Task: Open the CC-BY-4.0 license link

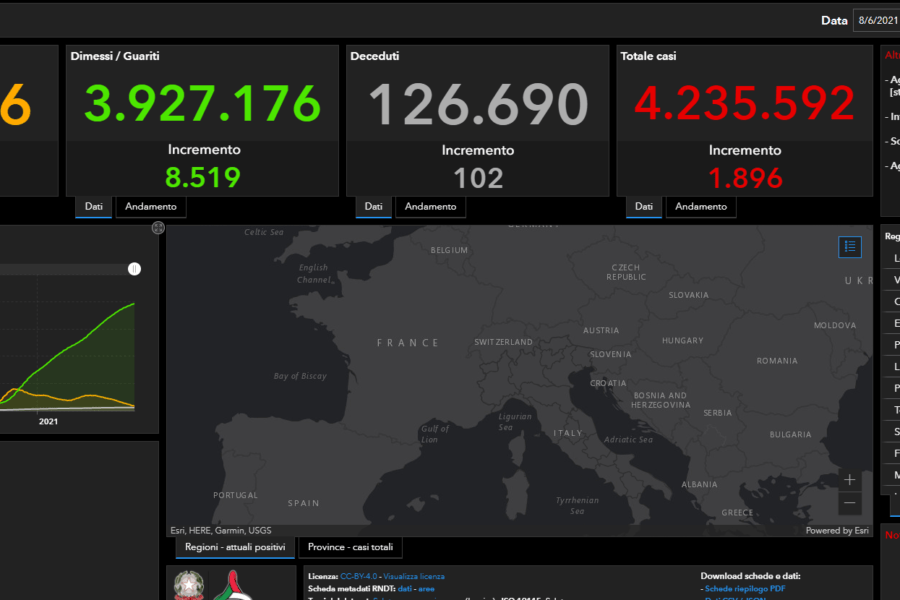Action: click(x=359, y=576)
